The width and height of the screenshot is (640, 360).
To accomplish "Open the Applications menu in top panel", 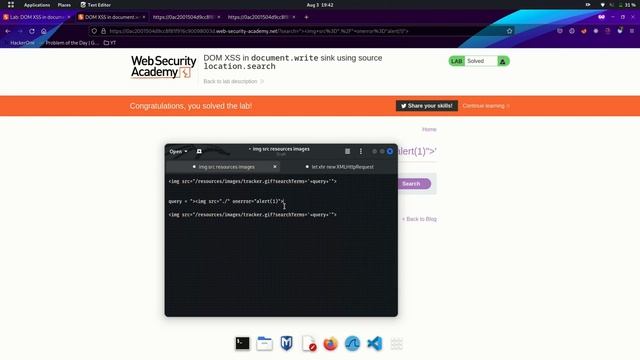I will point(37,5).
